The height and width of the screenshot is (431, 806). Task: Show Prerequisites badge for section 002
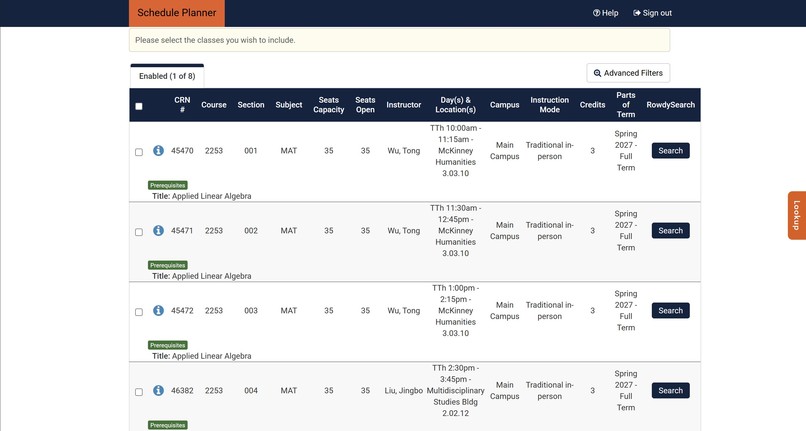(x=168, y=265)
